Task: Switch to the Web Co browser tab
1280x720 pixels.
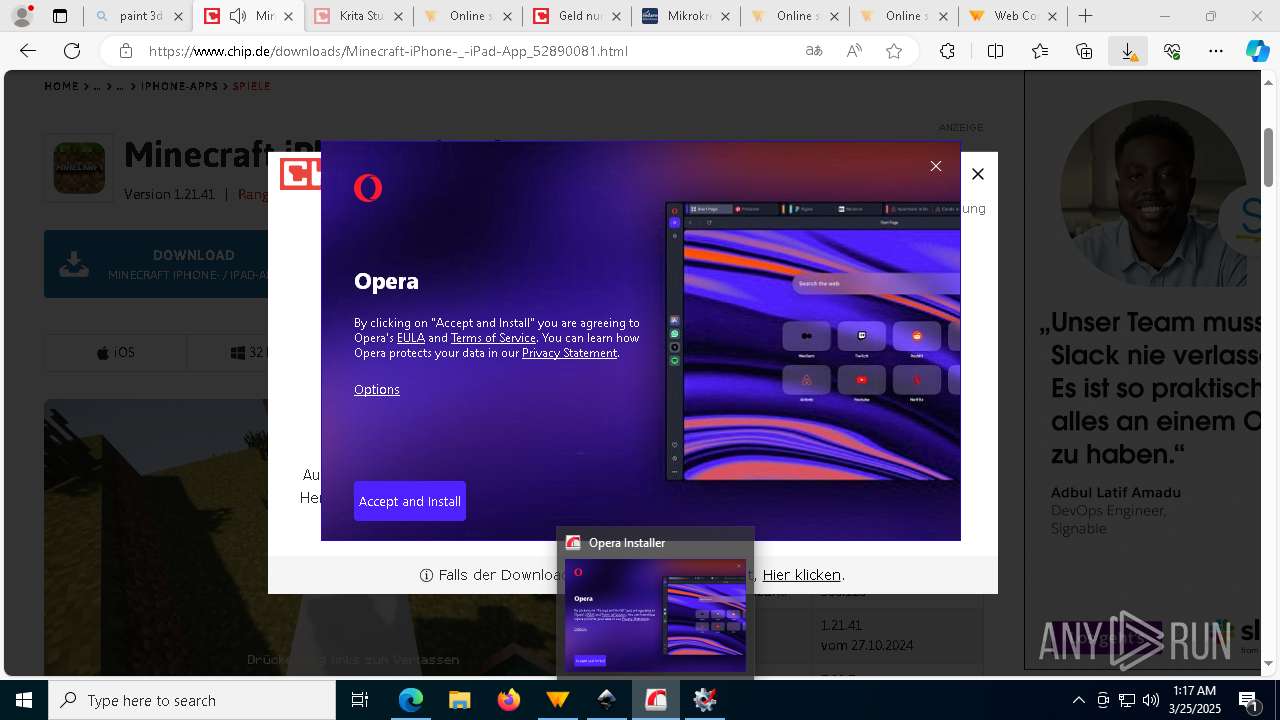Action: [x=1013, y=16]
